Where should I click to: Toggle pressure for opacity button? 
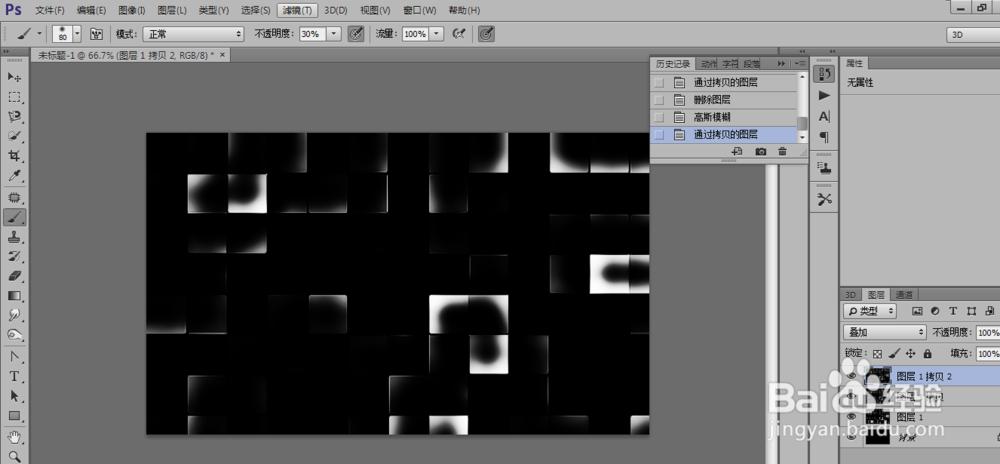click(356, 34)
